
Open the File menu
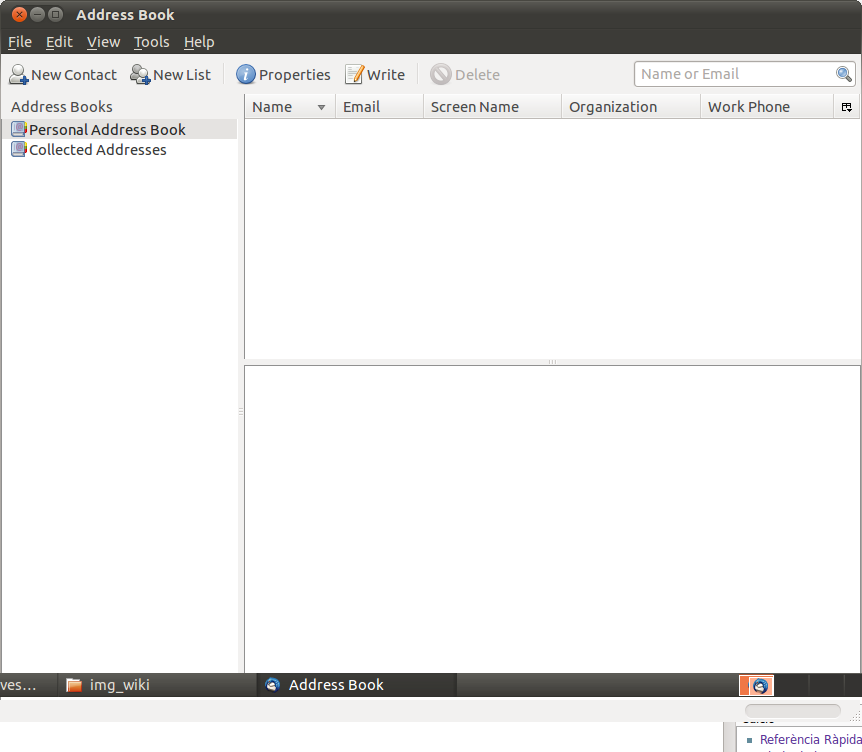(20, 42)
